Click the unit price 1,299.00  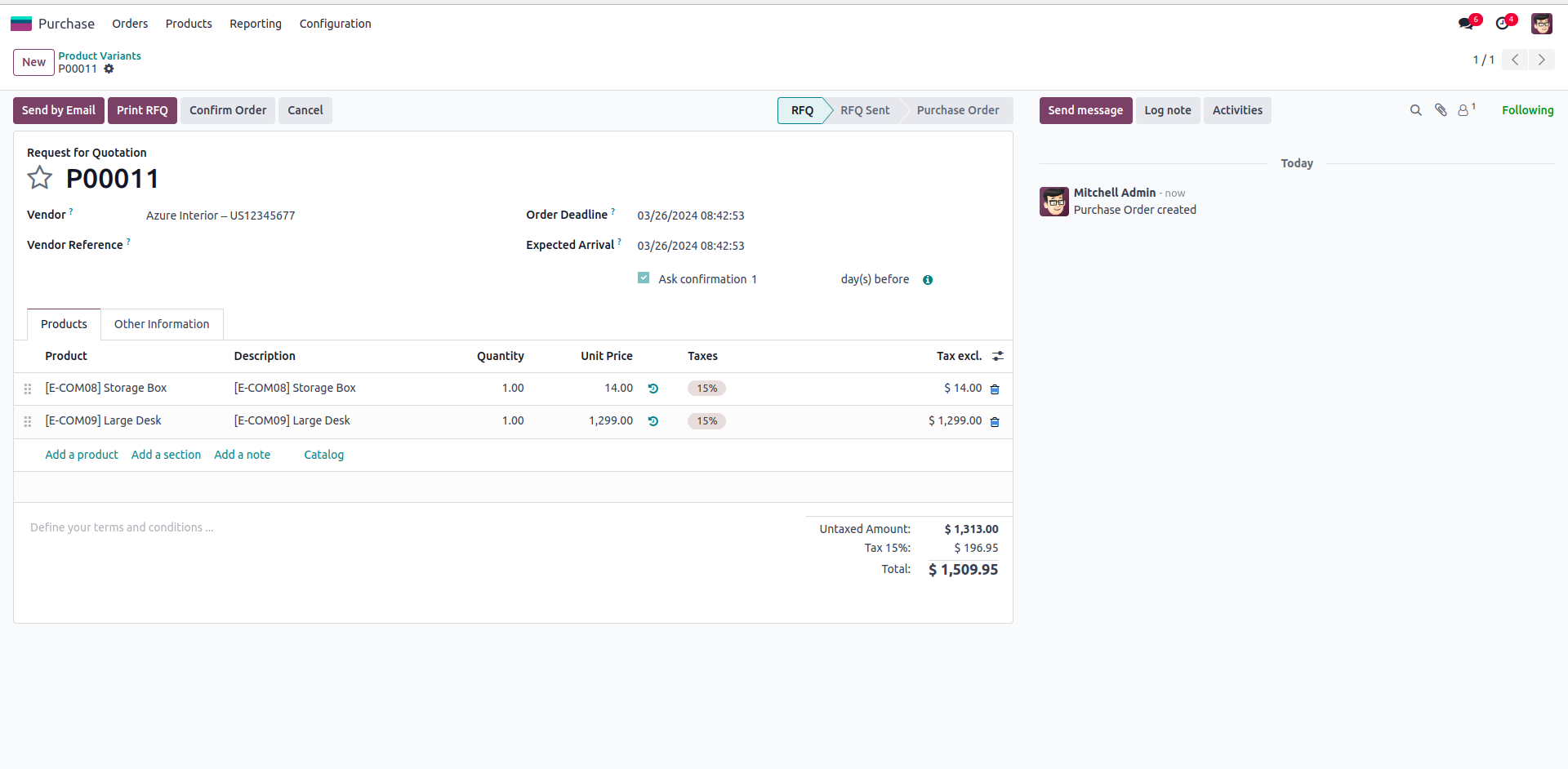point(611,421)
